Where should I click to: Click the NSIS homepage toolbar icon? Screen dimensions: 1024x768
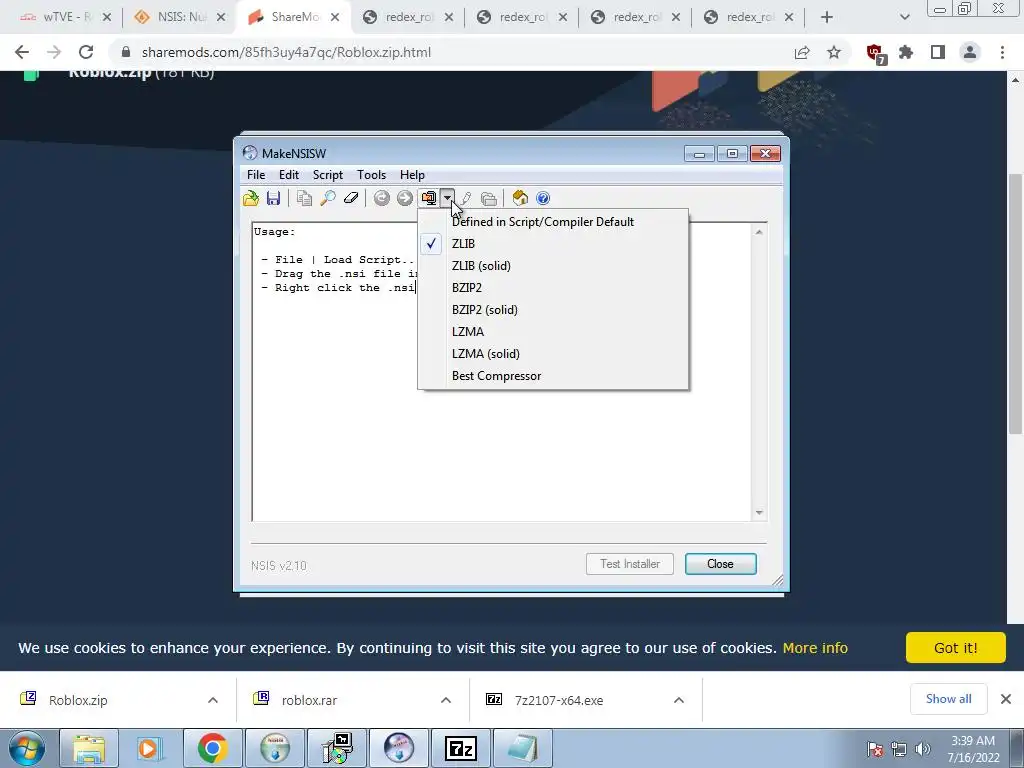(x=520, y=198)
